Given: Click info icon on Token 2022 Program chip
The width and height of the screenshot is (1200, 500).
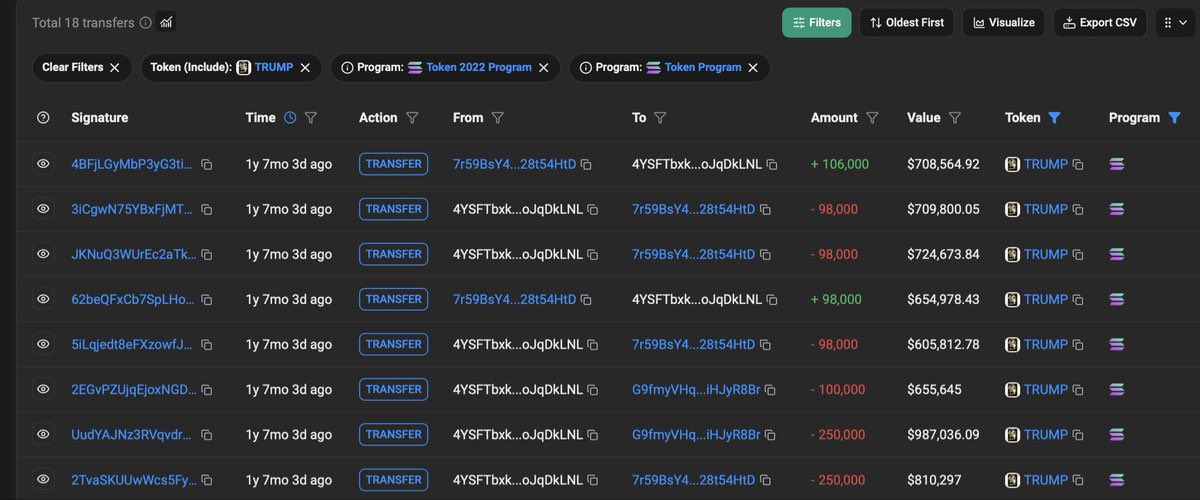Looking at the screenshot, I should pyautogui.click(x=347, y=67).
